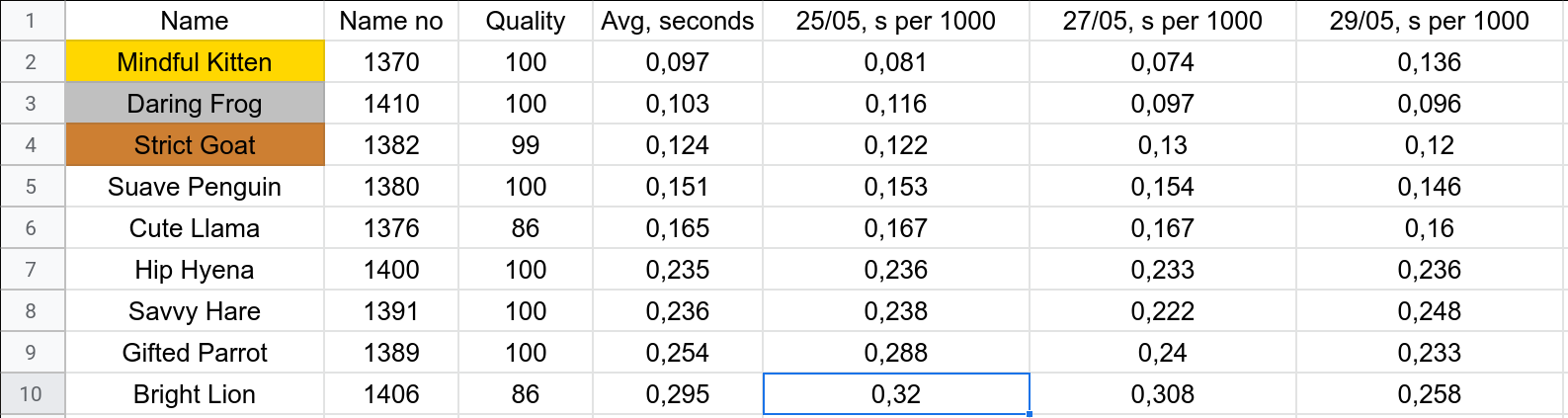Select Savvy Hare's average 0,236

(678, 311)
